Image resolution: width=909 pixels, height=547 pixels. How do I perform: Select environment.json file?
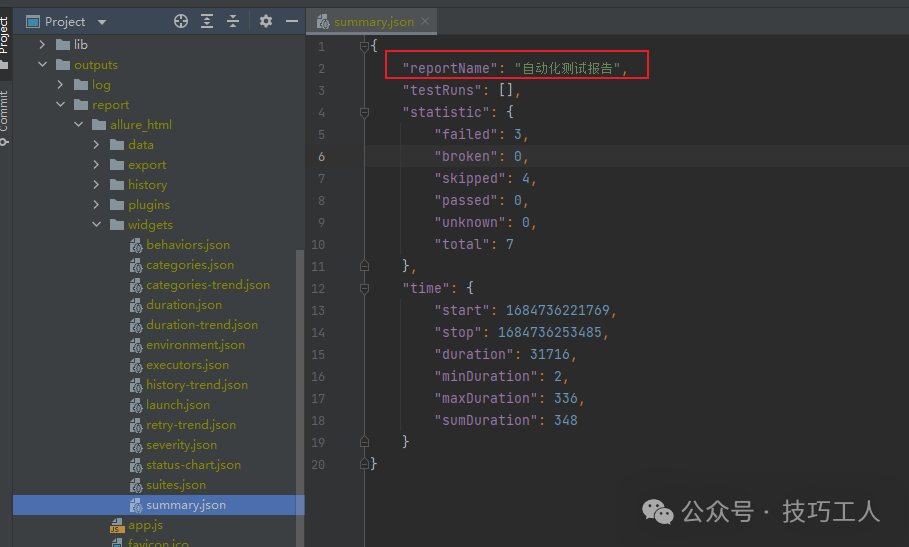pyautogui.click(x=195, y=345)
